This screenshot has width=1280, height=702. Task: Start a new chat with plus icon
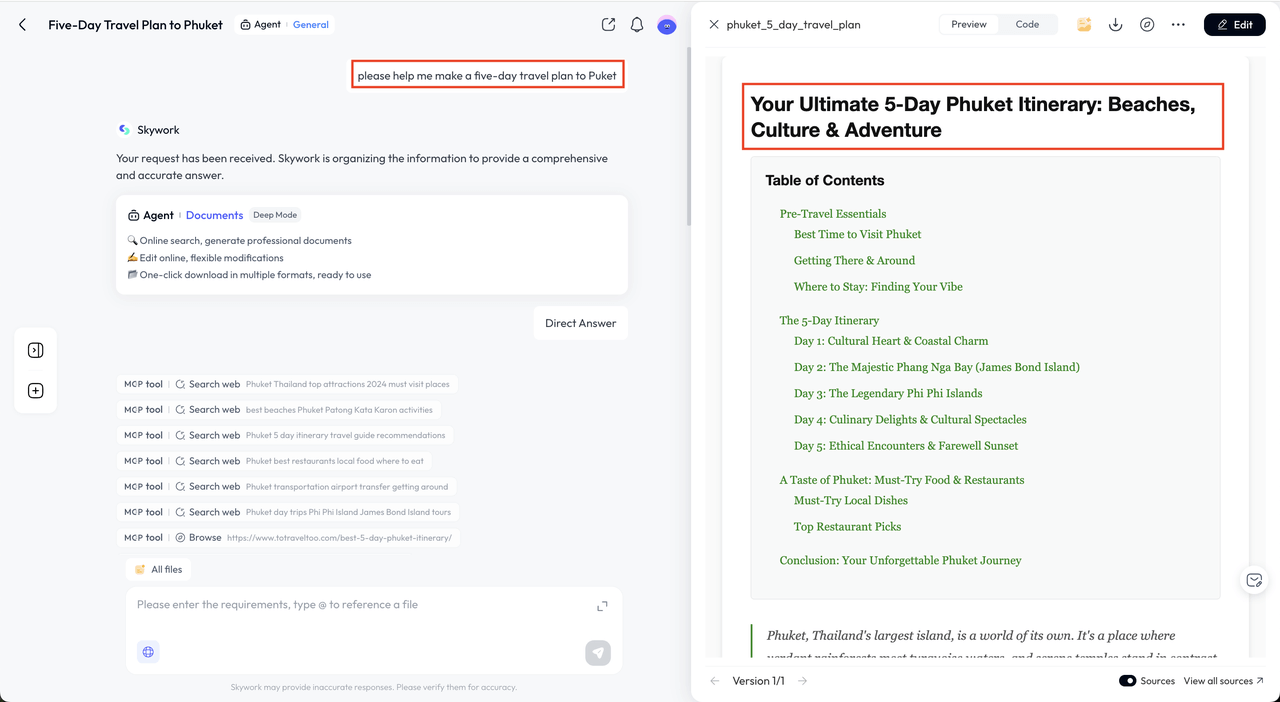click(x=36, y=391)
